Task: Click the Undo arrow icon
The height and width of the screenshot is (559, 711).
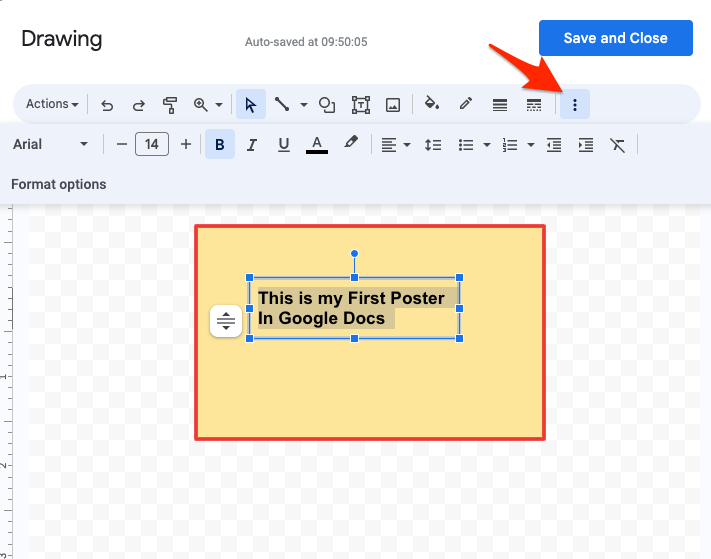Action: (107, 105)
